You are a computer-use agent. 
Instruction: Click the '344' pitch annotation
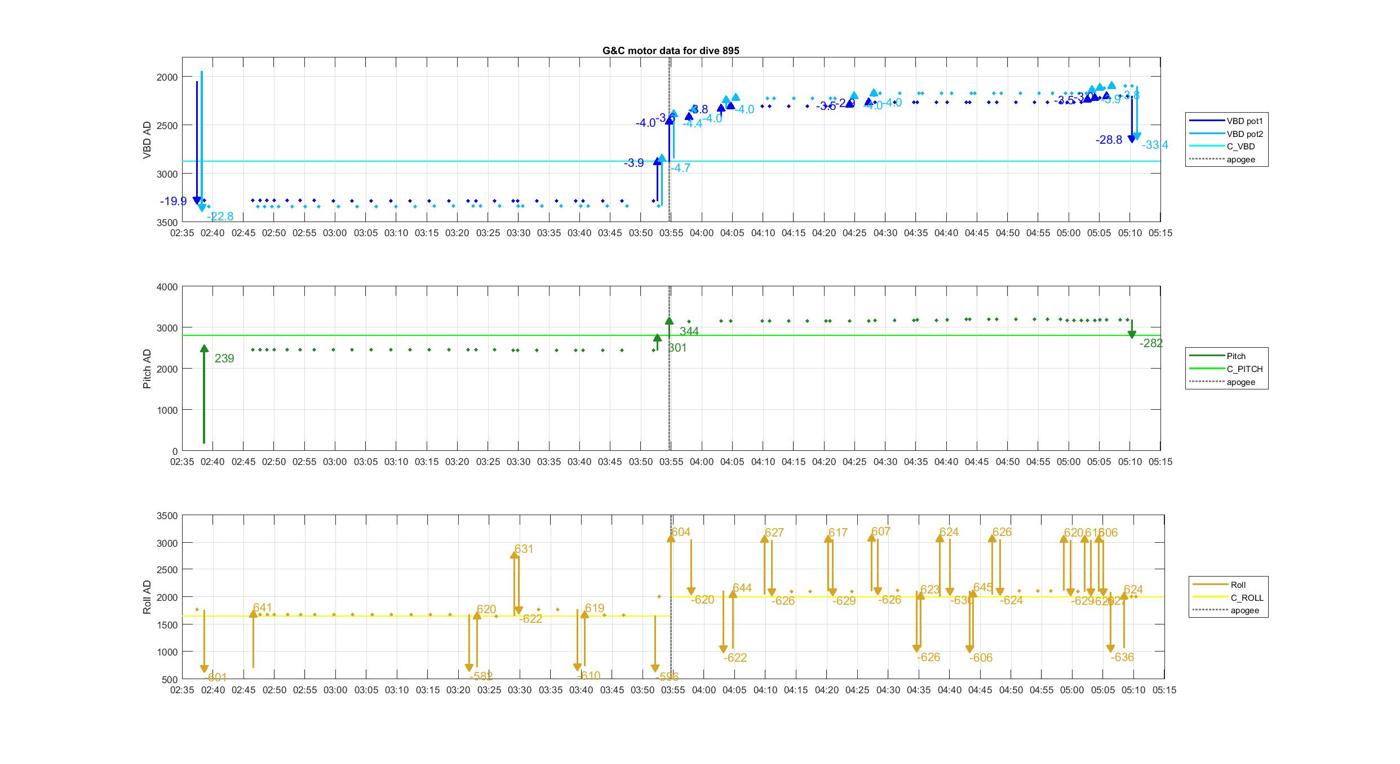click(x=689, y=331)
